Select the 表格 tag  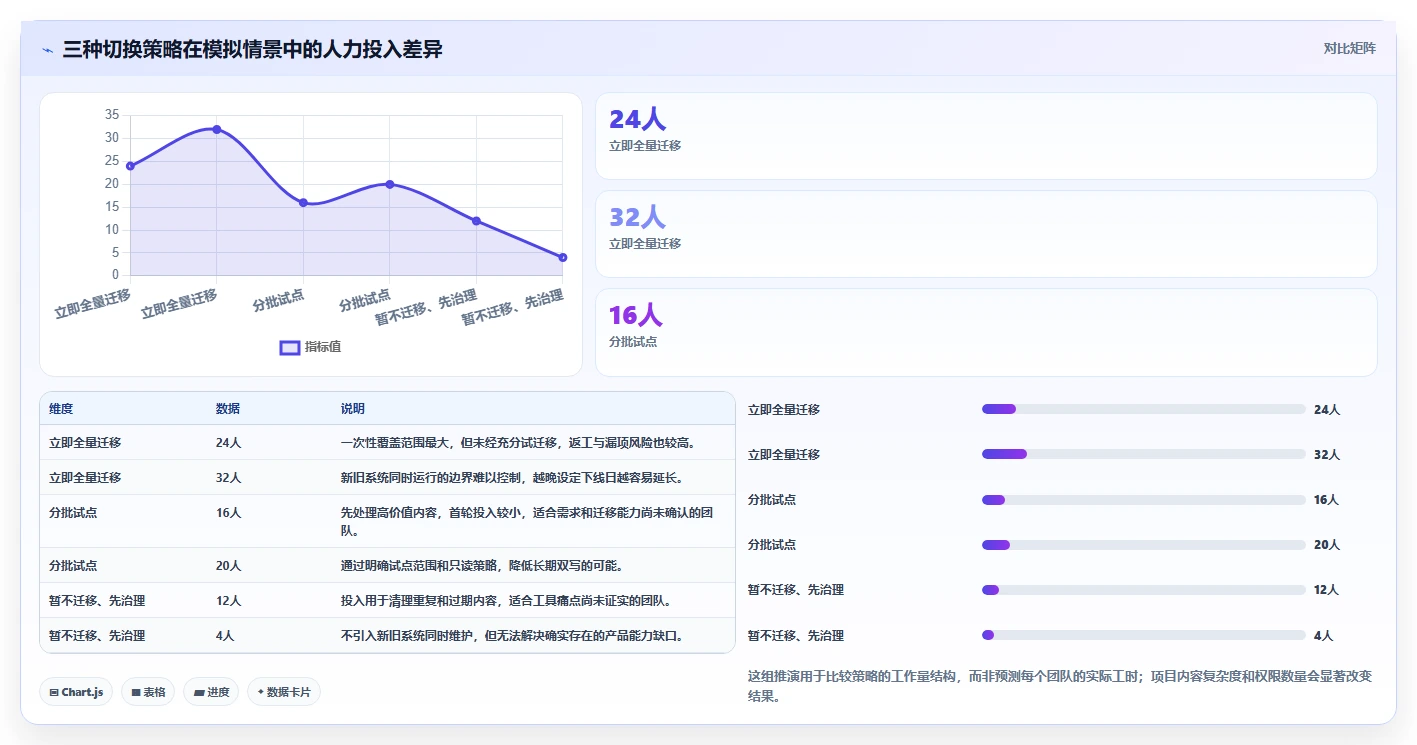pos(148,692)
